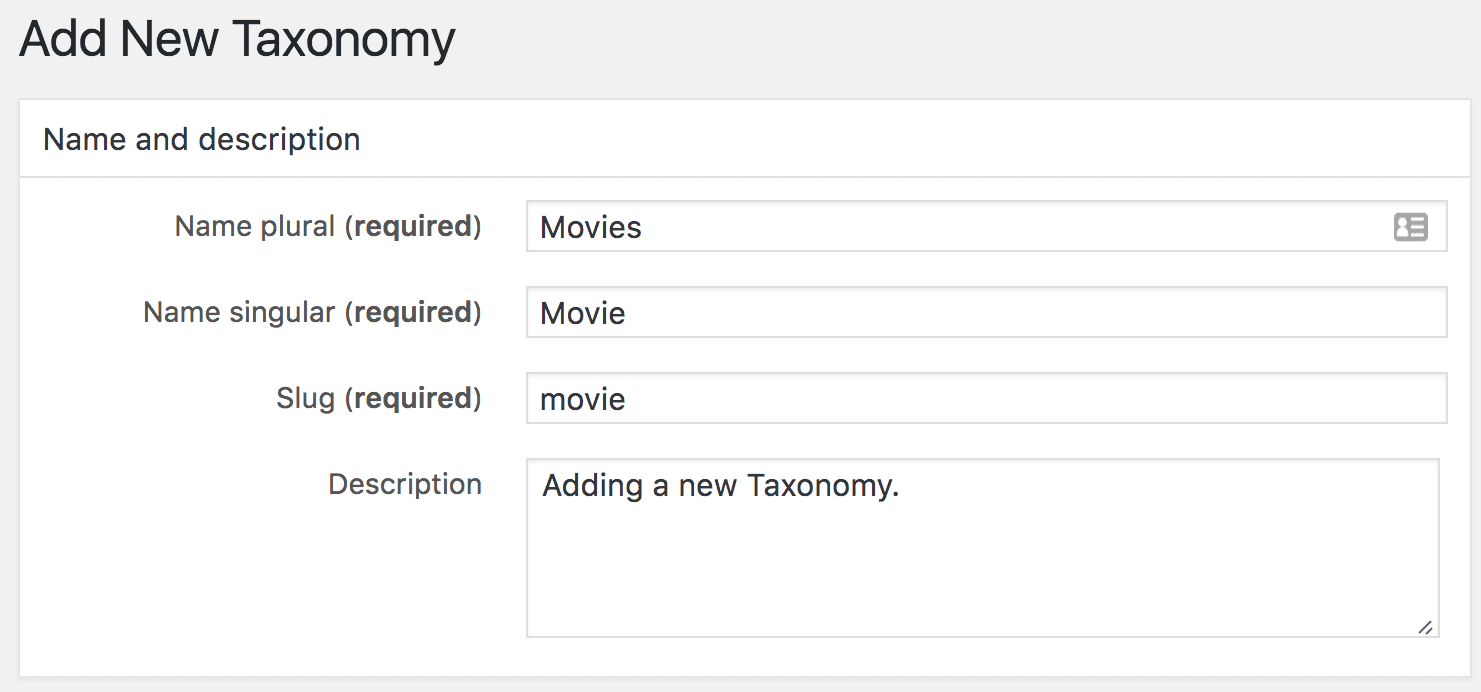Click the textarea resize handle icon
The image size is (1481, 692).
pos(1426,627)
